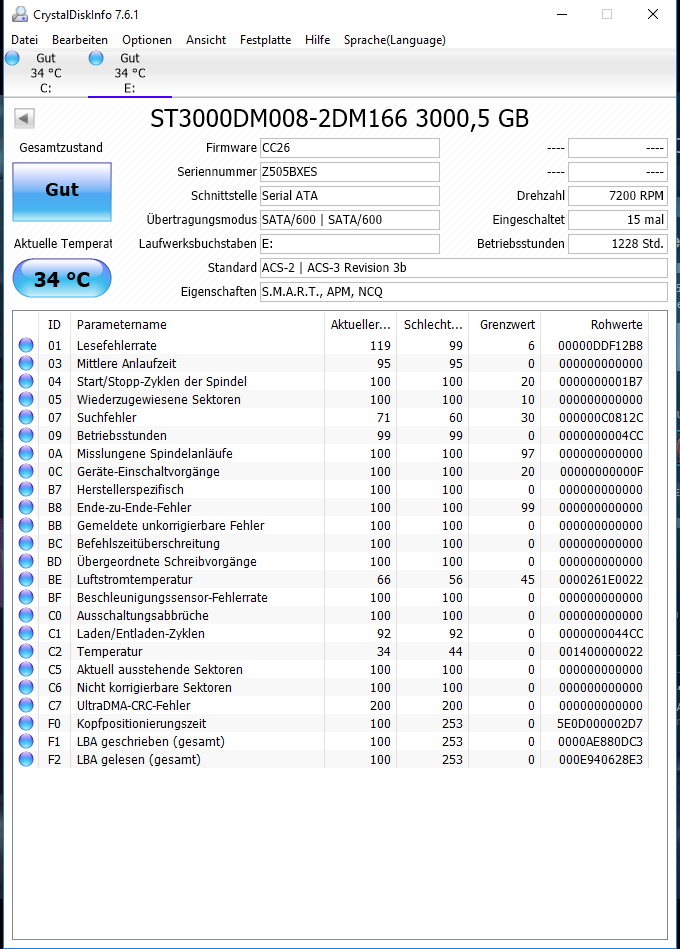
Task: Click the Betriebsstunden value 1228 Std.
Action: [618, 244]
